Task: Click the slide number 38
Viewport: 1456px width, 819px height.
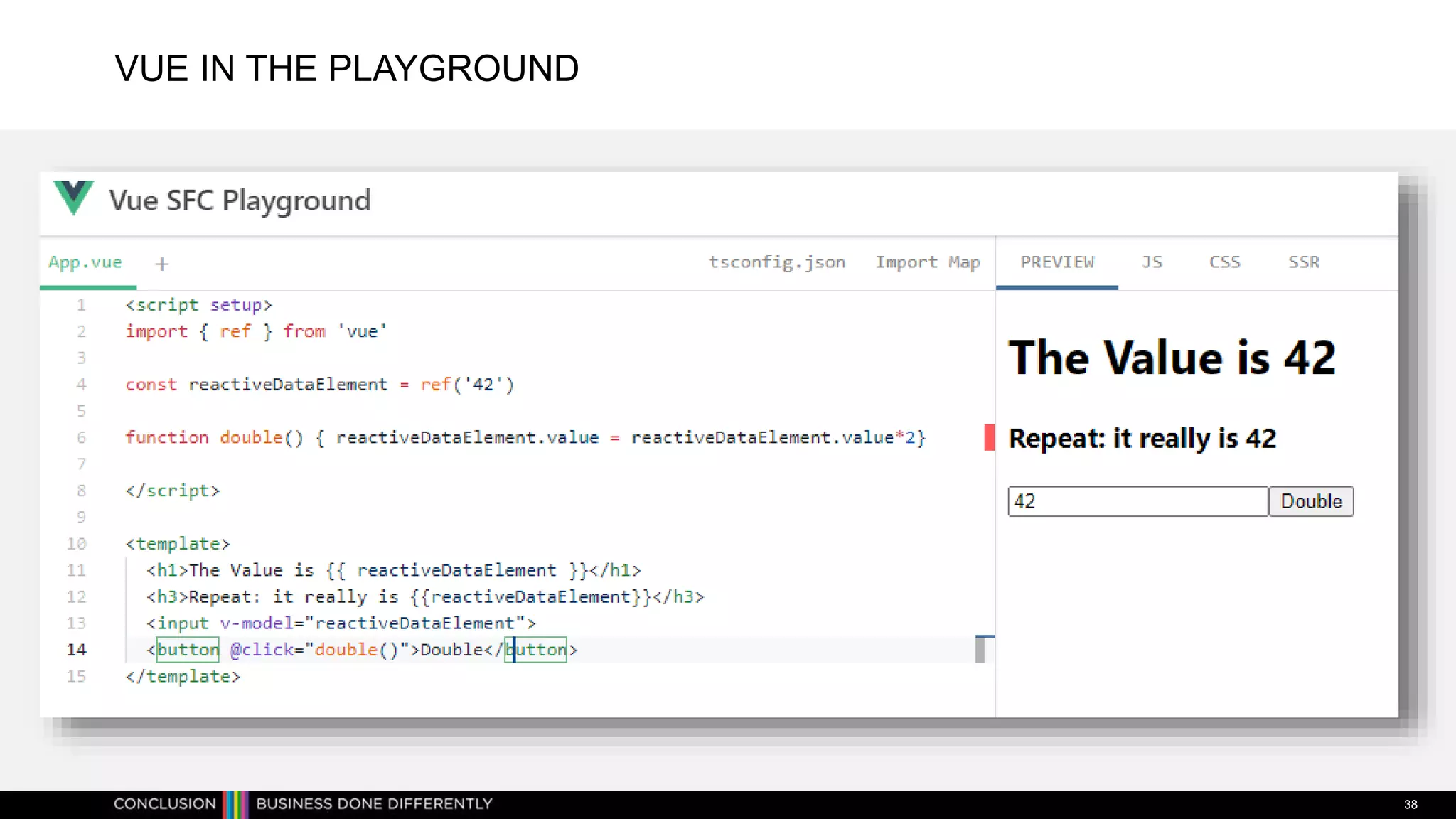Action: click(x=1410, y=805)
